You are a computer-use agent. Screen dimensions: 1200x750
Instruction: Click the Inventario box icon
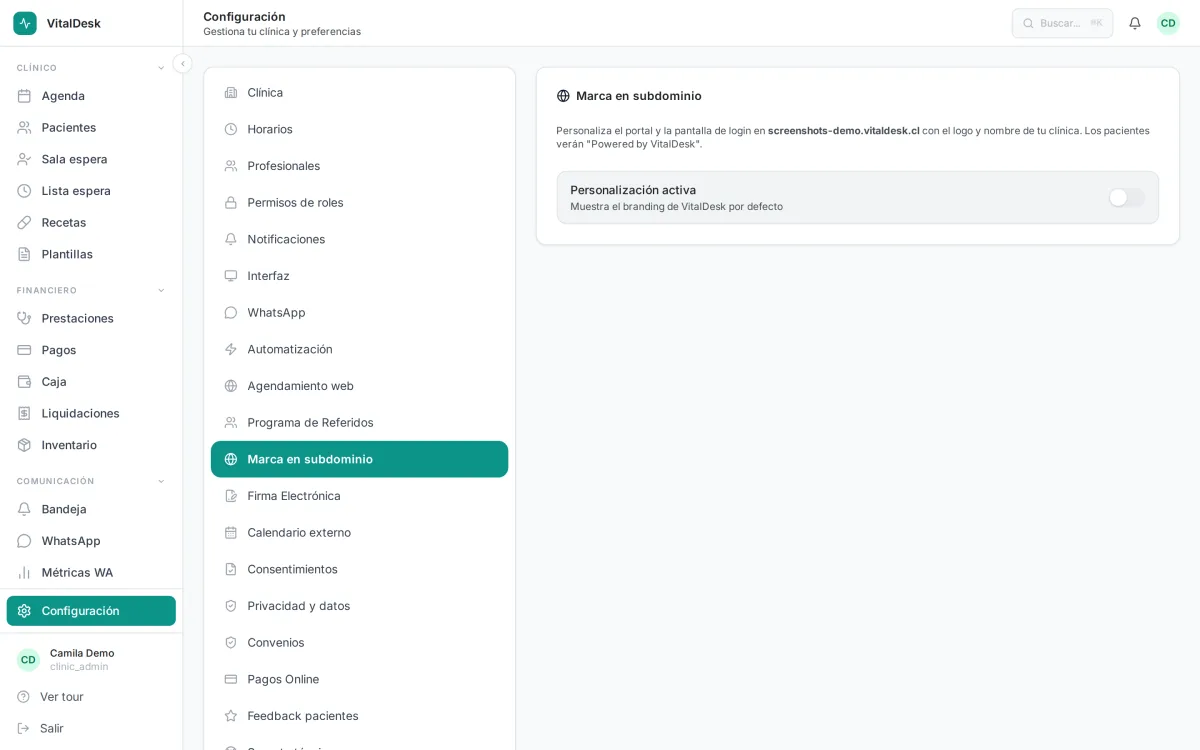tap(24, 445)
